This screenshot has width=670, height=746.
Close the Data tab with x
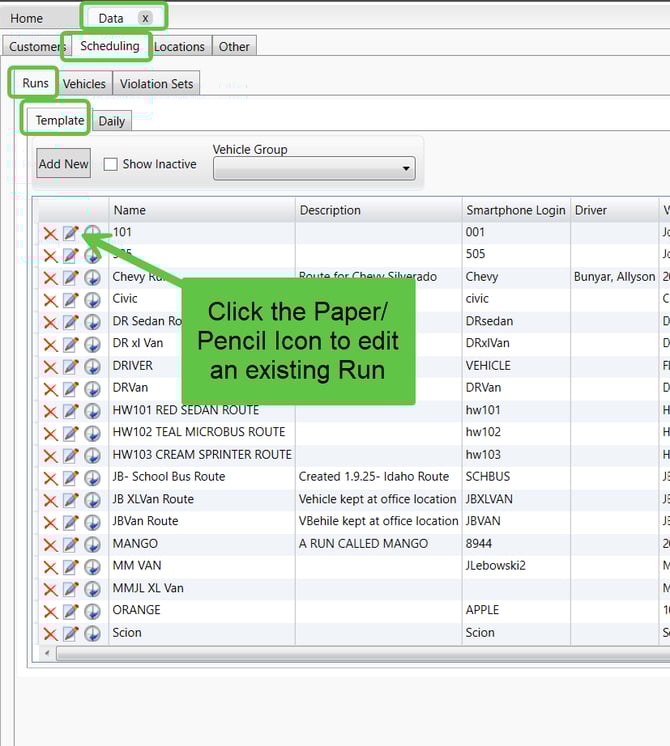click(x=145, y=18)
